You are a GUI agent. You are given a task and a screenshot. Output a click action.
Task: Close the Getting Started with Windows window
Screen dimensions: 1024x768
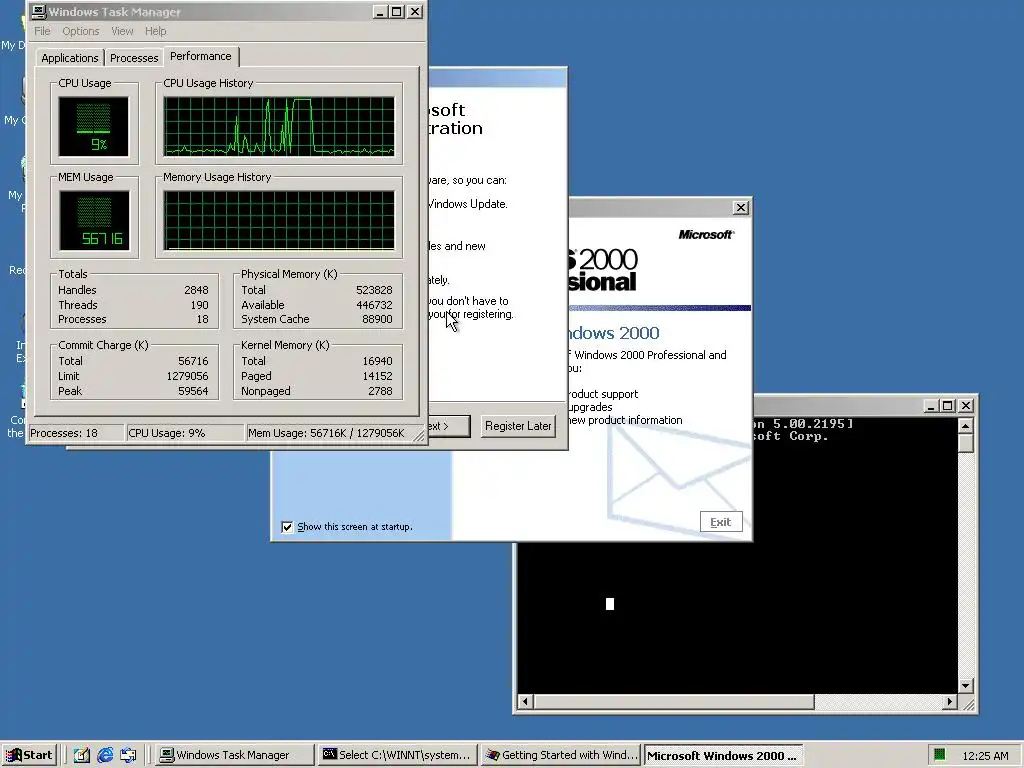[x=741, y=208]
